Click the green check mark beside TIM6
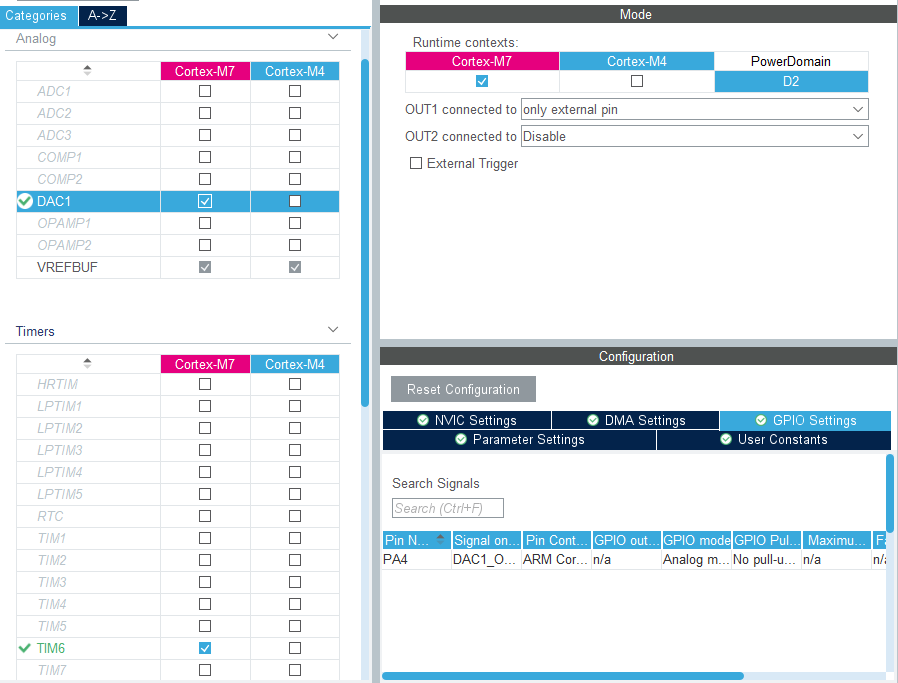Viewport: 898px width, 683px height. click(25, 648)
